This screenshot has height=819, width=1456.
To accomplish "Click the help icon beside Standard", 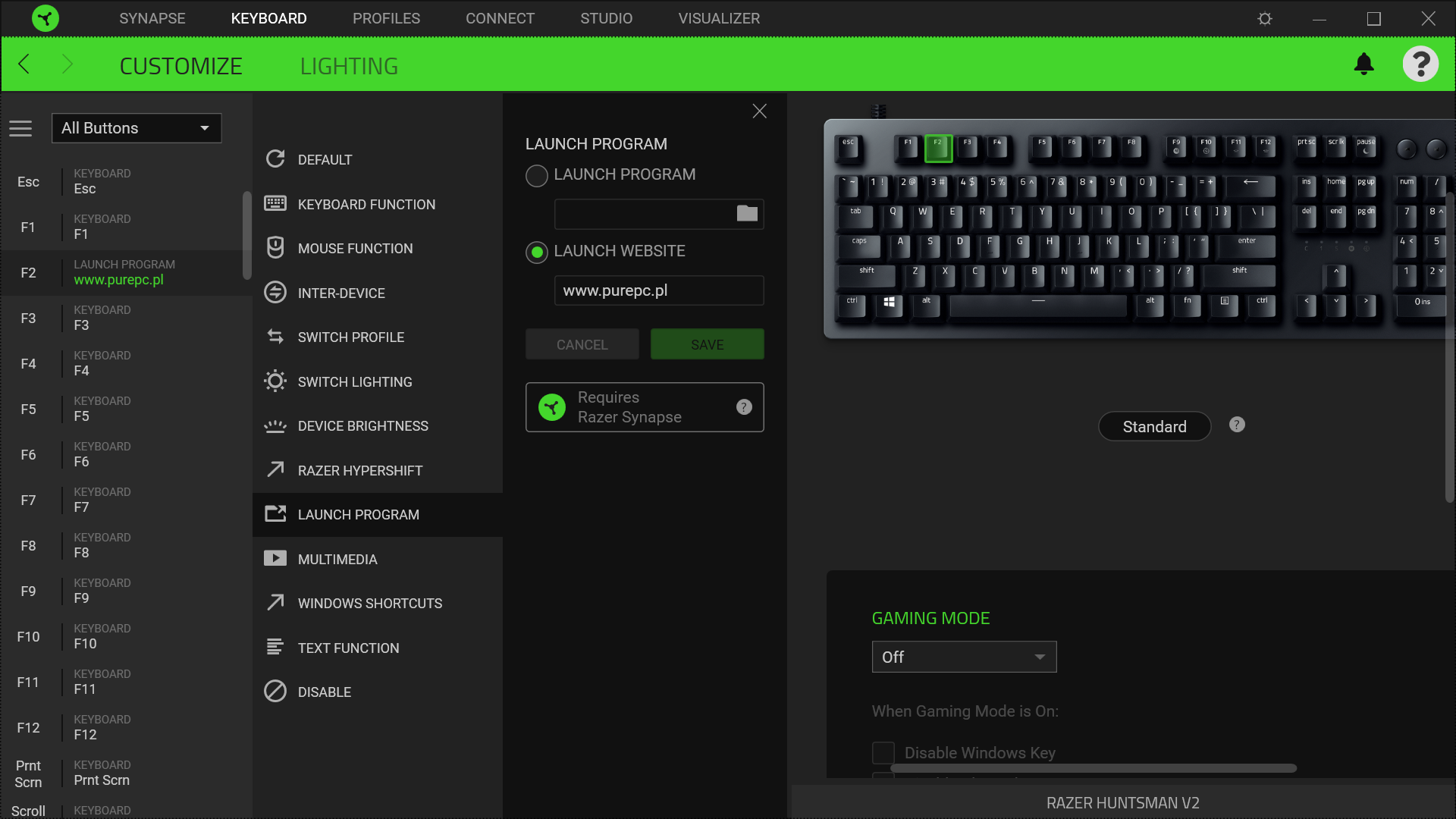I will click(x=1237, y=425).
